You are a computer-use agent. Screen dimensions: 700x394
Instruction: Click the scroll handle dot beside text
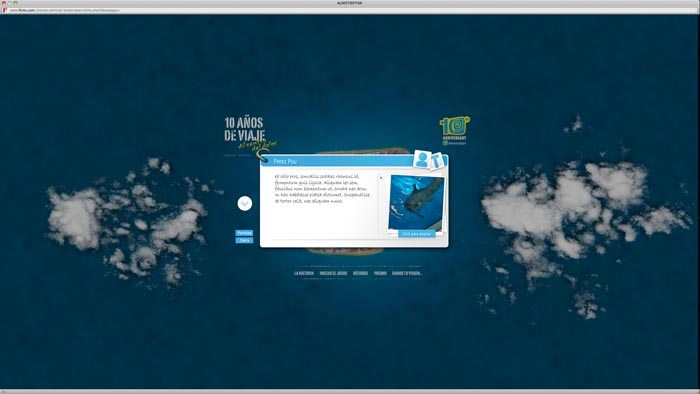[x=381, y=178]
